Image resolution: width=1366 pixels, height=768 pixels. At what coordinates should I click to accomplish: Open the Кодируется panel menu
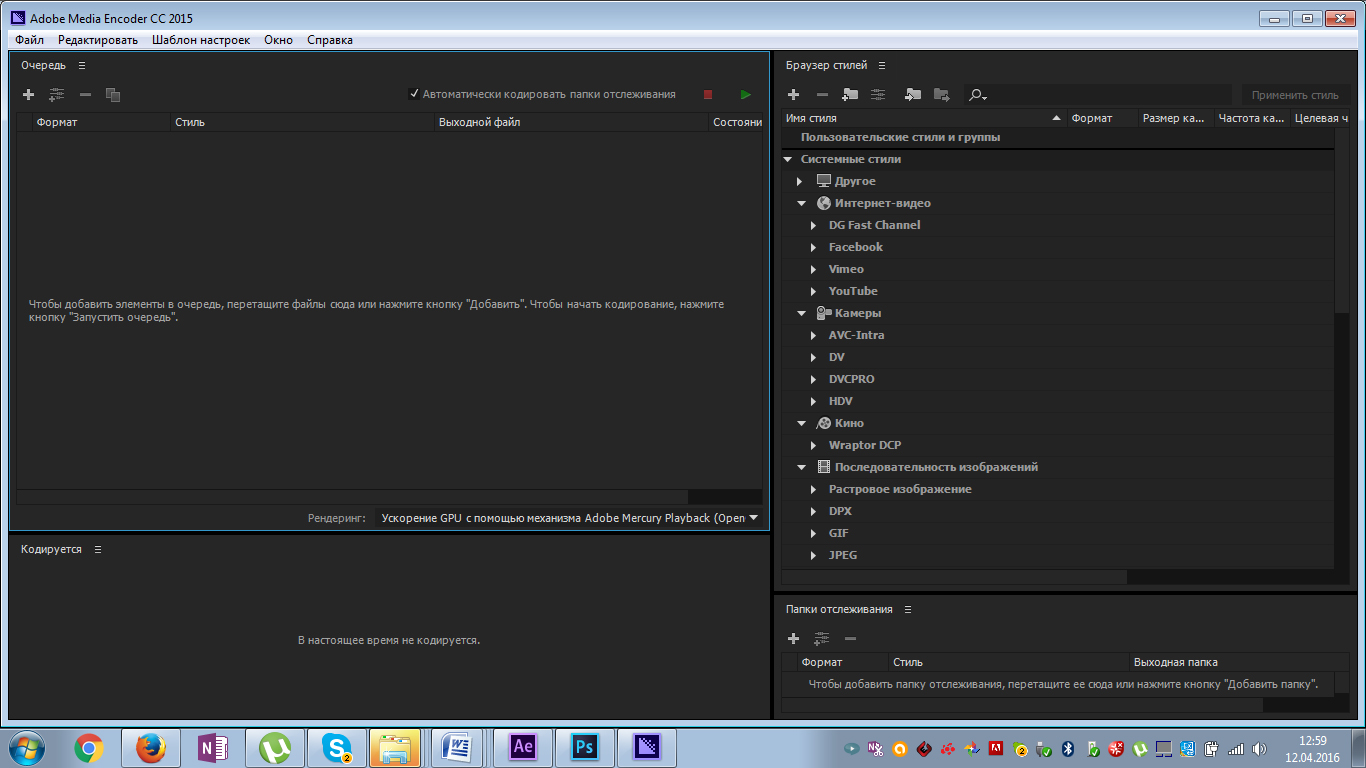97,549
